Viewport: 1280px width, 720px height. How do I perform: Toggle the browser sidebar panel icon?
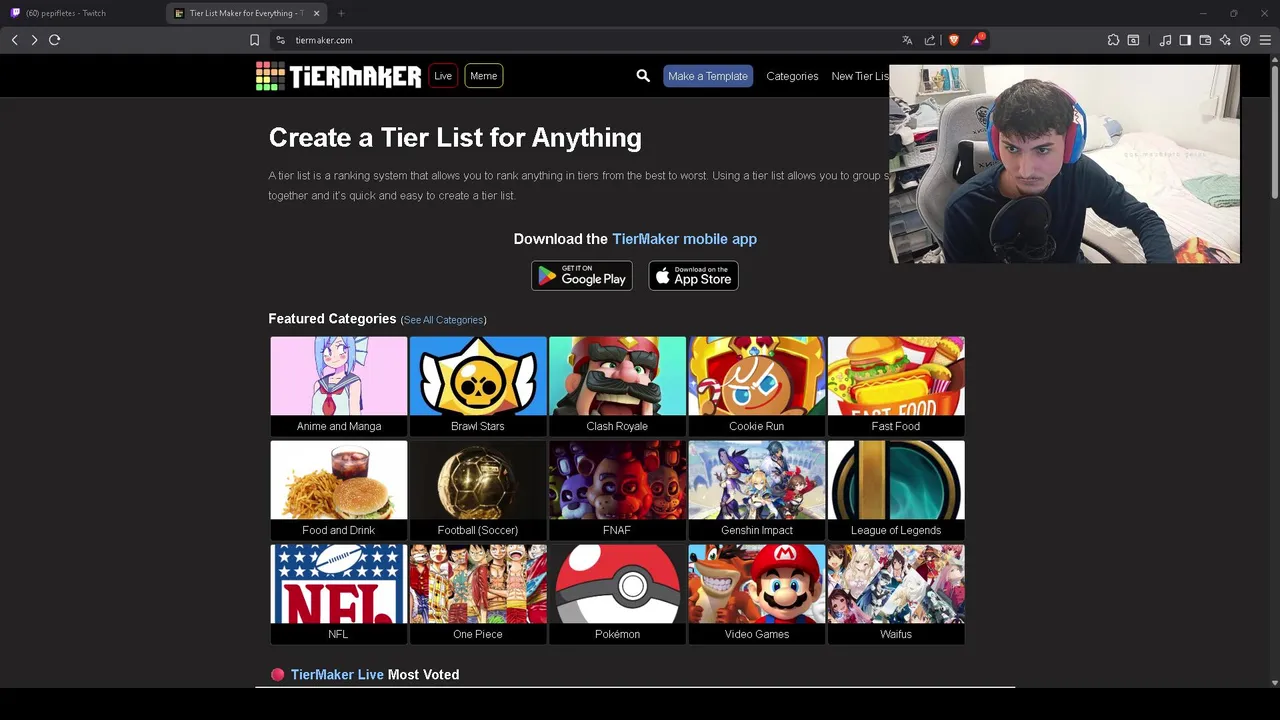pos(1185,40)
